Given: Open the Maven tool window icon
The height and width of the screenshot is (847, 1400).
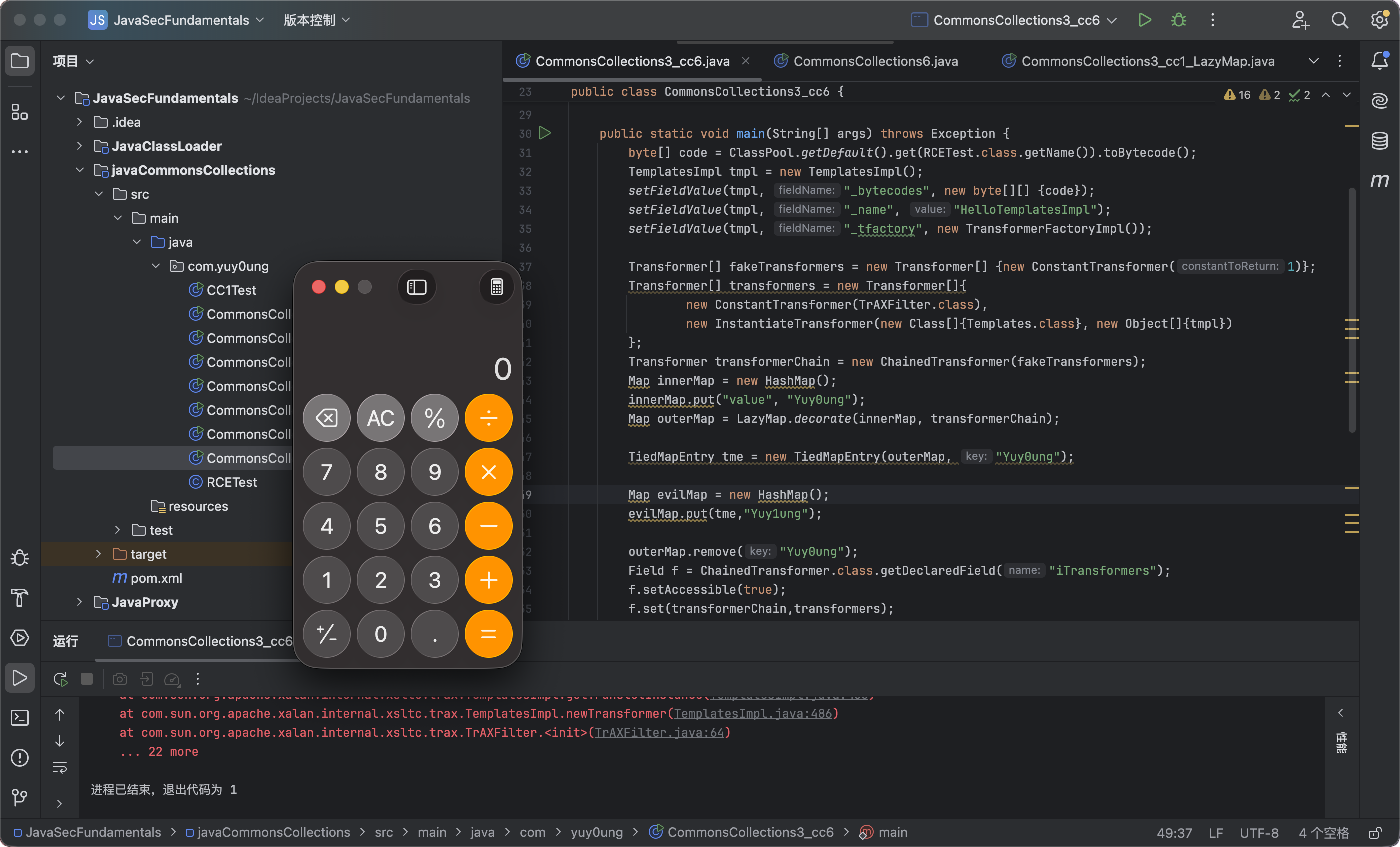Looking at the screenshot, I should (1379, 181).
